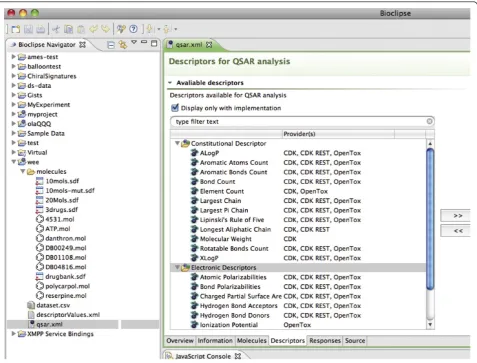
Task: Click the << remove descriptor button
Action: point(455,231)
